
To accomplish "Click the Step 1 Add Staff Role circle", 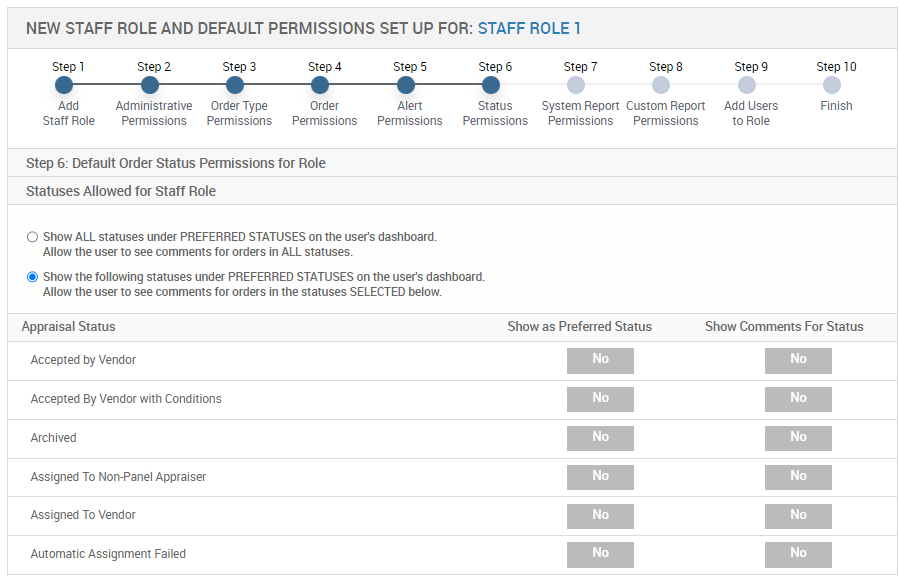I will [64, 86].
